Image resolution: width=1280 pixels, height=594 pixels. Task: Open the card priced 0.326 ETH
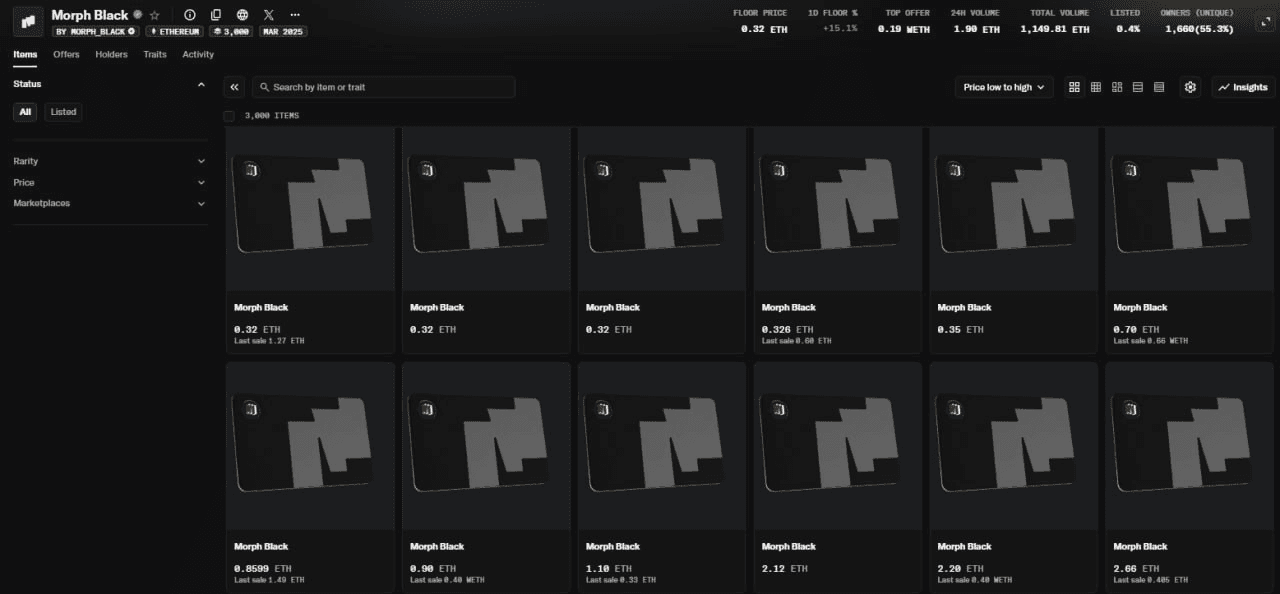click(x=838, y=240)
